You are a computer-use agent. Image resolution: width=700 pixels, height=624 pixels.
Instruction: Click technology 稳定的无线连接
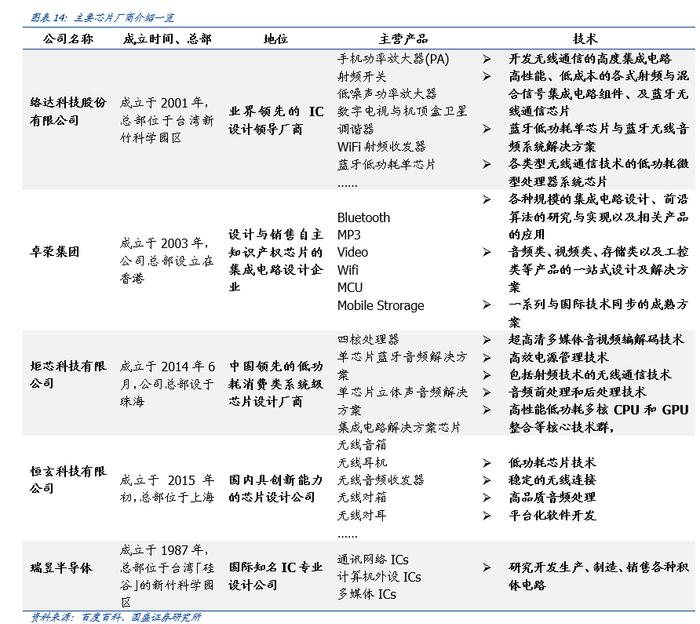coord(552,480)
